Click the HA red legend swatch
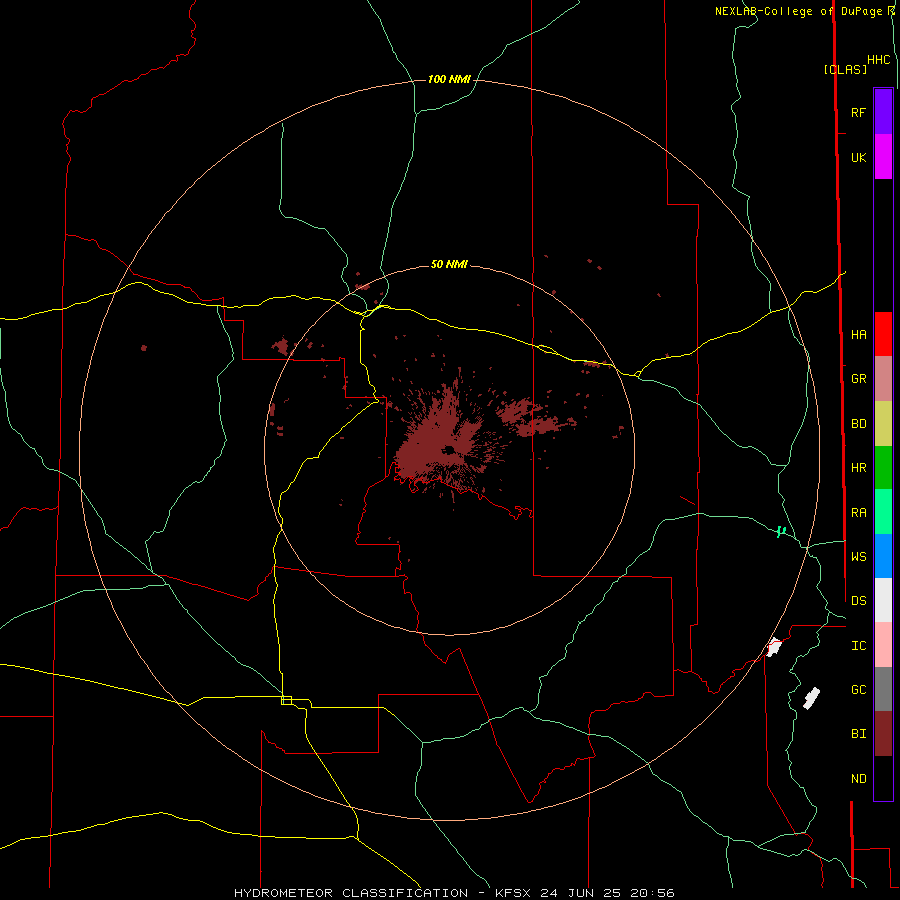Viewport: 900px width, 900px height. click(883, 334)
